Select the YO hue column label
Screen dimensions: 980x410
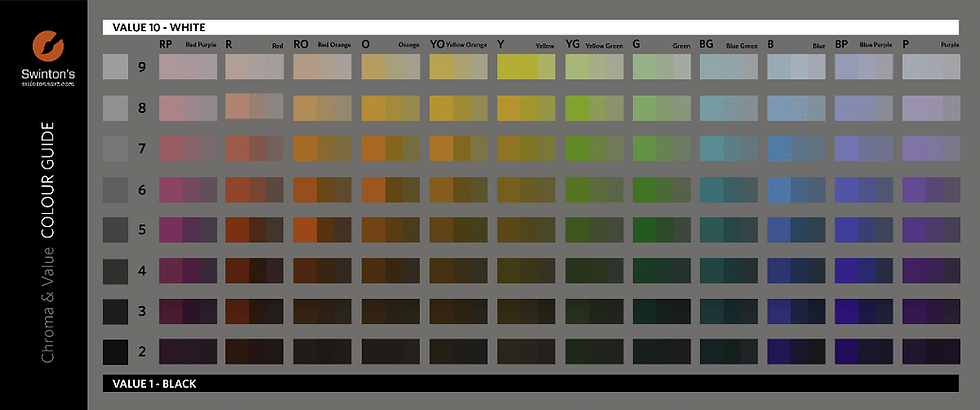(437, 44)
